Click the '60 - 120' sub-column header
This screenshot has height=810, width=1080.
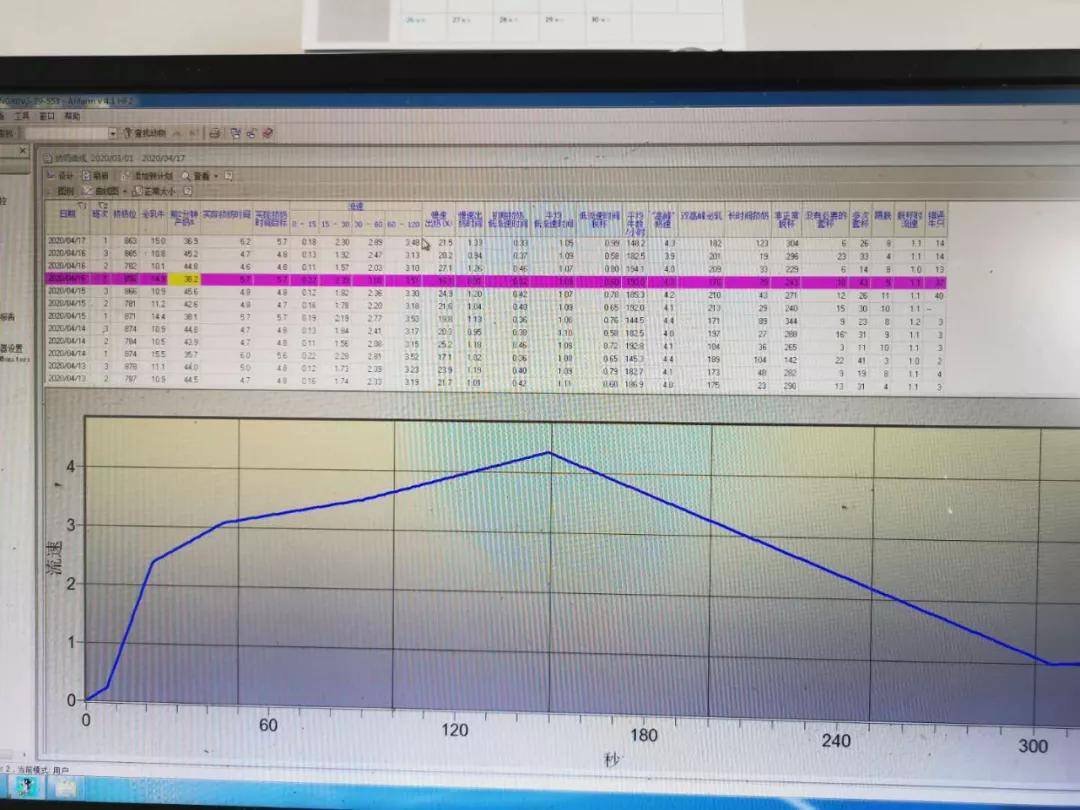(404, 225)
